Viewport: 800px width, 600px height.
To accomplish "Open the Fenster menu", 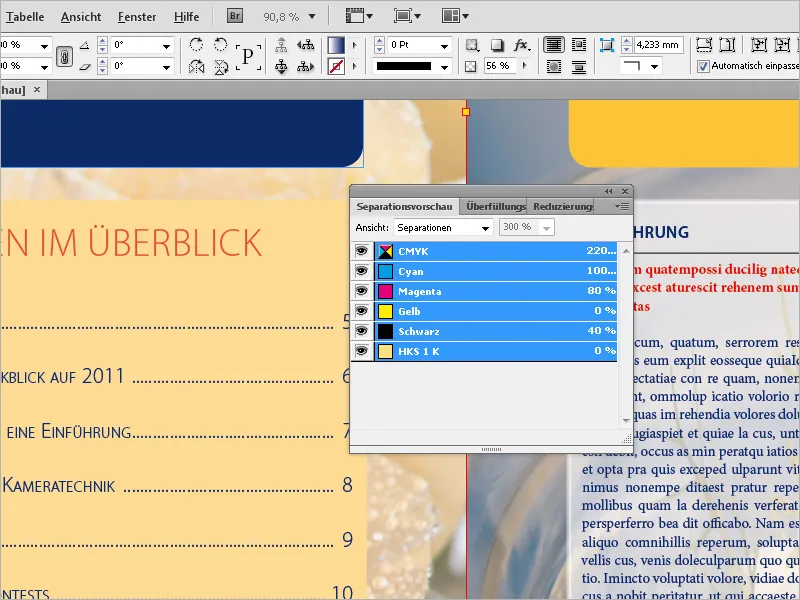I will point(137,17).
